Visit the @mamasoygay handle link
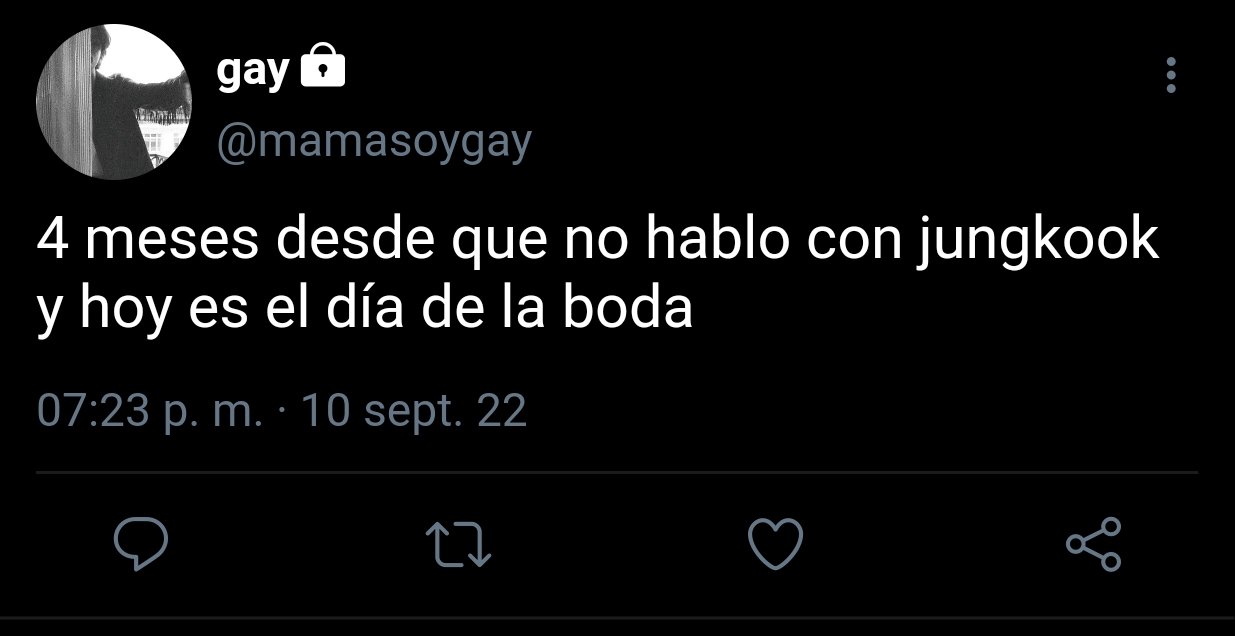The height and width of the screenshot is (636, 1235). pos(374,144)
